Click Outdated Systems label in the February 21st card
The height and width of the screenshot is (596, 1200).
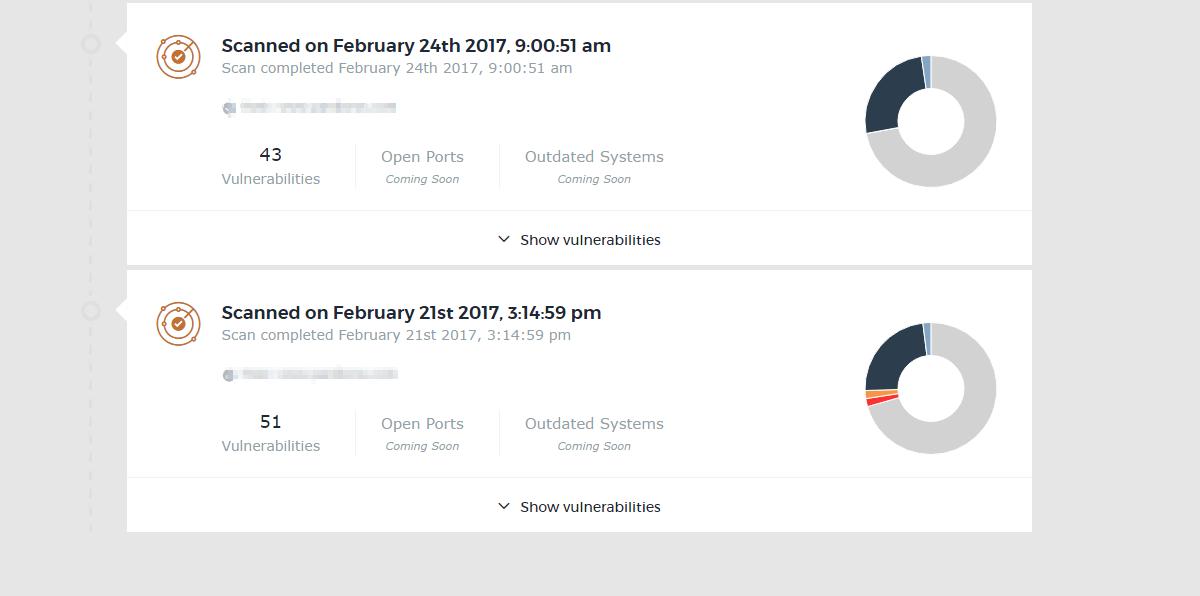[x=594, y=424]
